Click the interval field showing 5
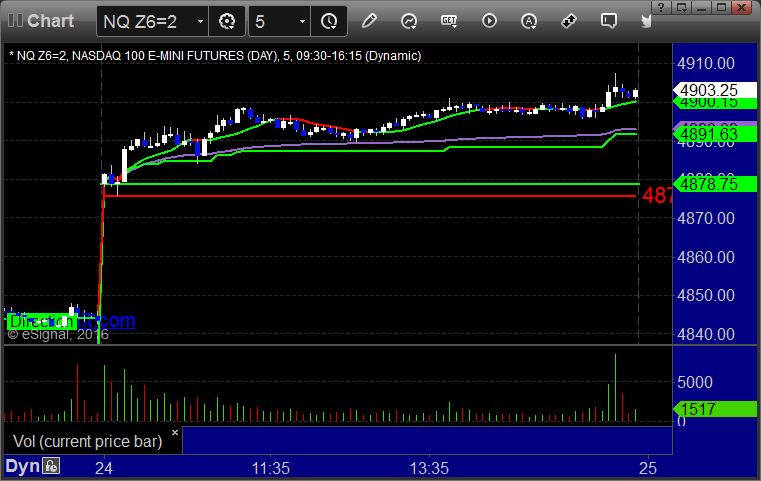The width and height of the screenshot is (761, 481). [280, 21]
